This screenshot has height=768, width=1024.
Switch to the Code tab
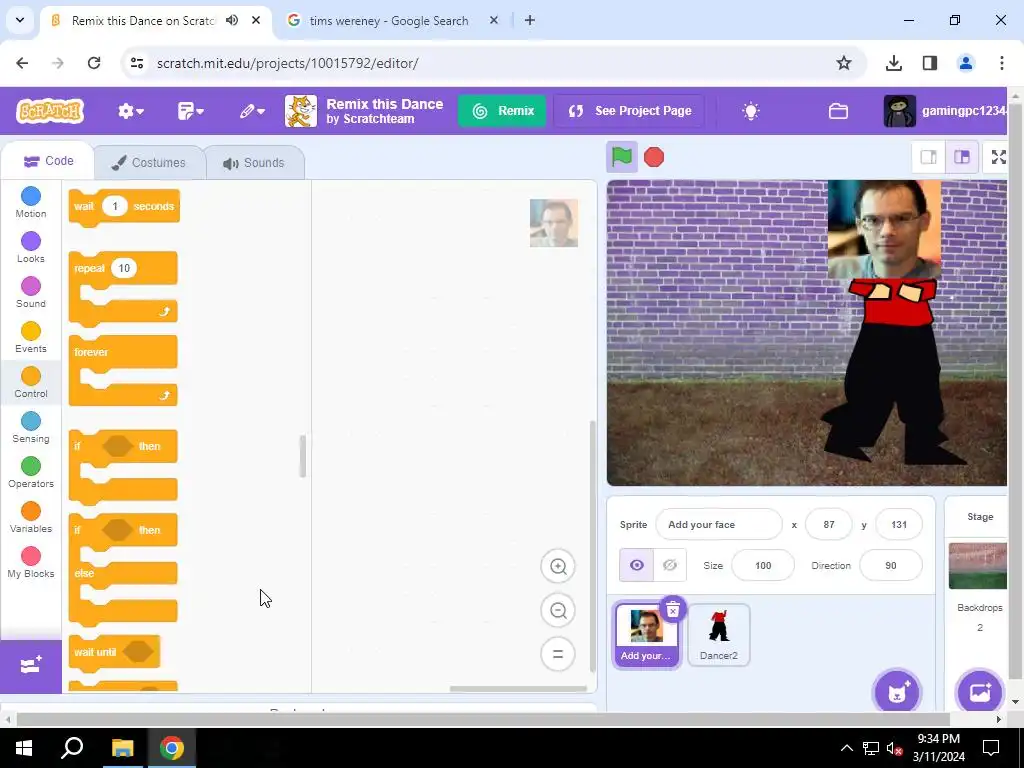pyautogui.click(x=48, y=161)
